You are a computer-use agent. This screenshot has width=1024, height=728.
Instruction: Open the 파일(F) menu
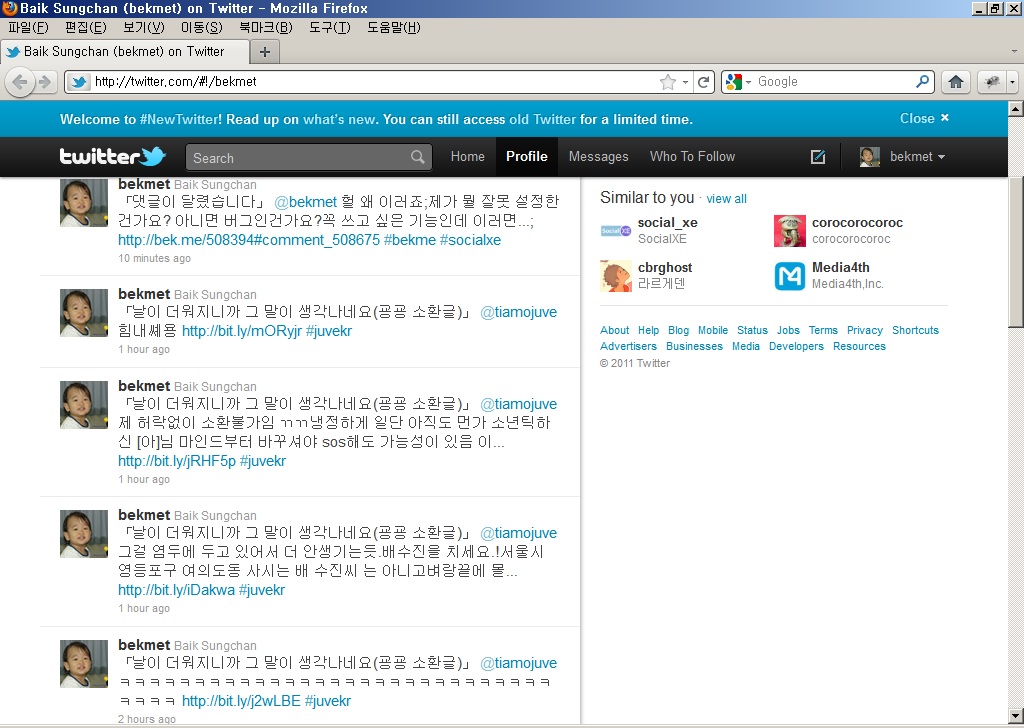[x=28, y=27]
